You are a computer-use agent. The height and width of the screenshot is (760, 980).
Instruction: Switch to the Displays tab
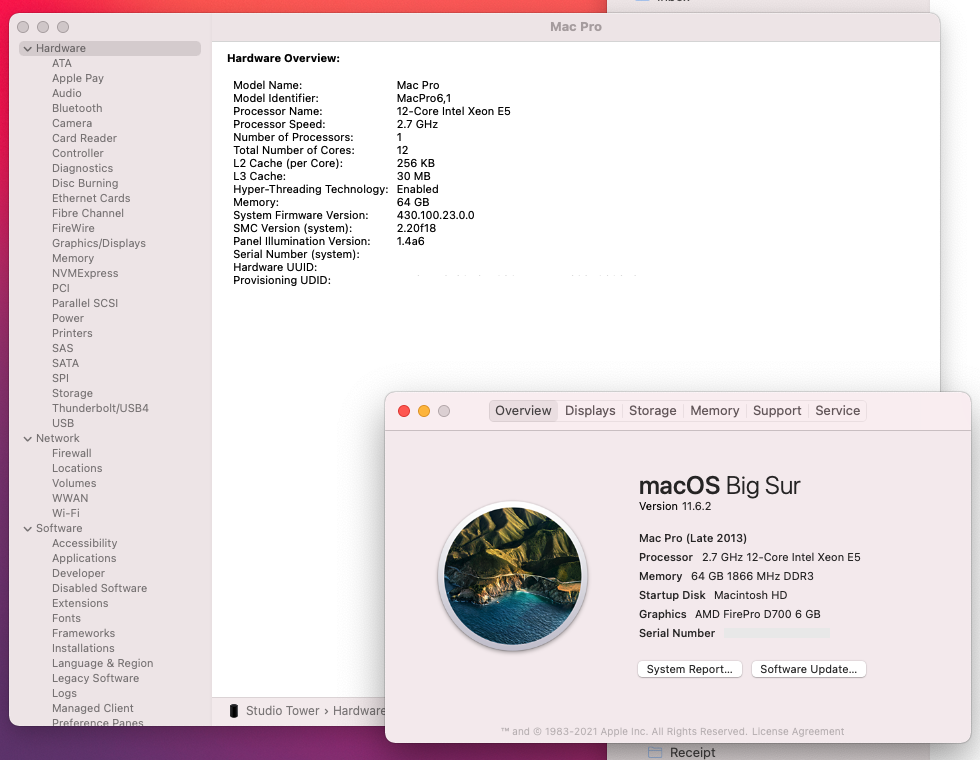click(590, 411)
